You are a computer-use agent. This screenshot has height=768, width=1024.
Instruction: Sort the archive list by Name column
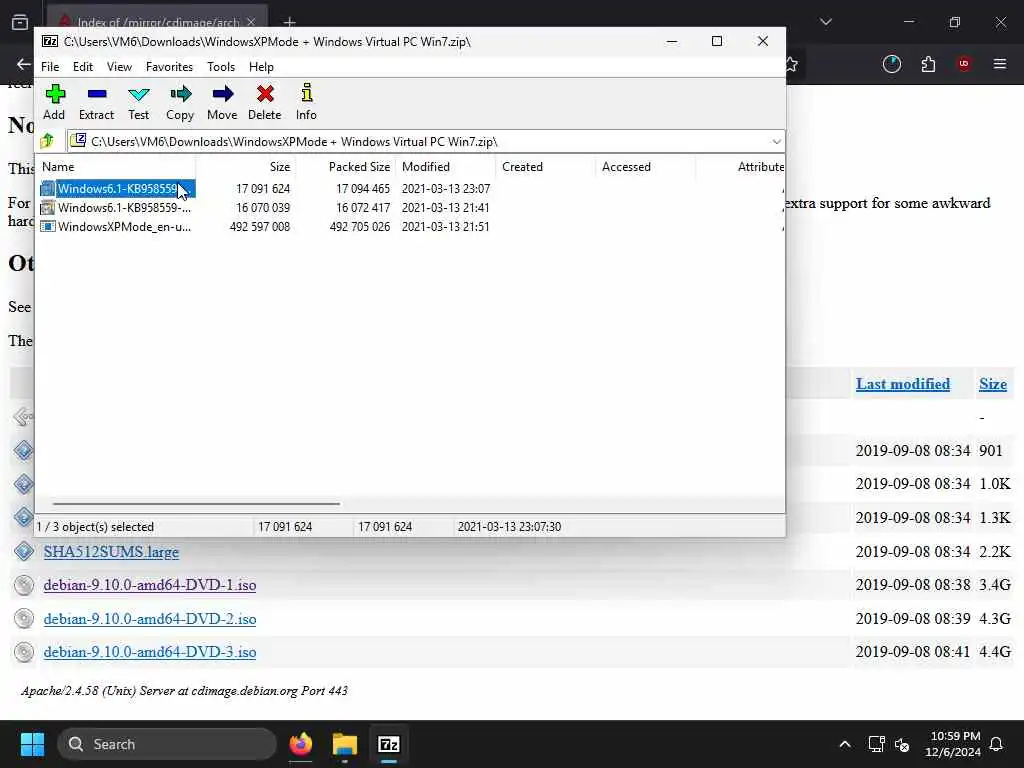coord(116,167)
